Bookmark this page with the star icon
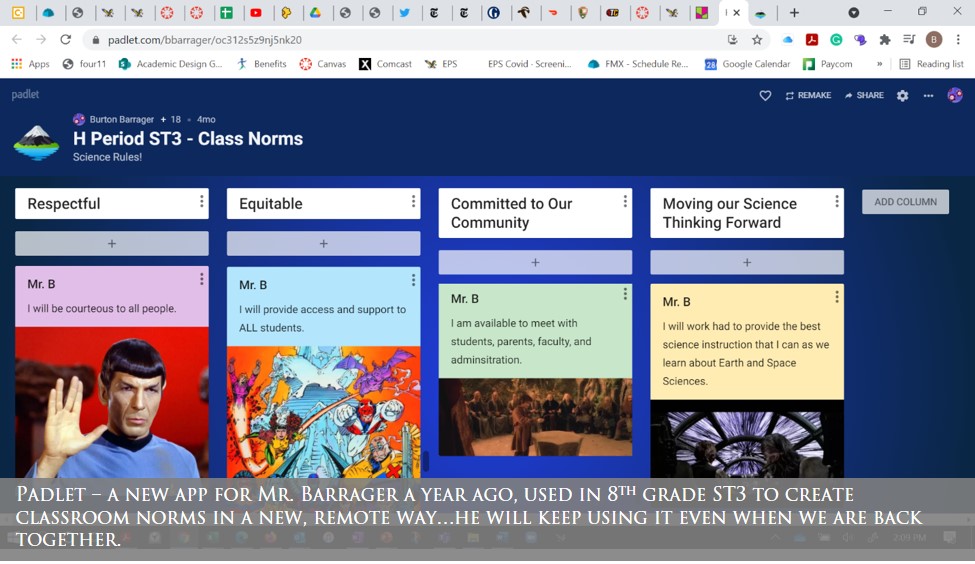The height and width of the screenshot is (564, 975). pos(757,40)
